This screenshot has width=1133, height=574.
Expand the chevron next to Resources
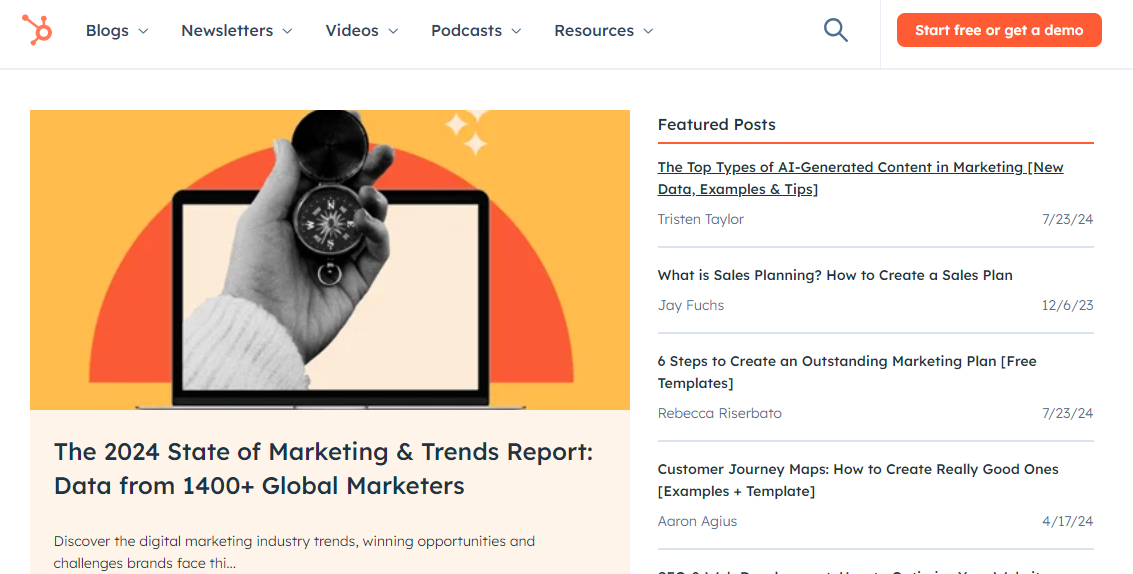tap(648, 31)
